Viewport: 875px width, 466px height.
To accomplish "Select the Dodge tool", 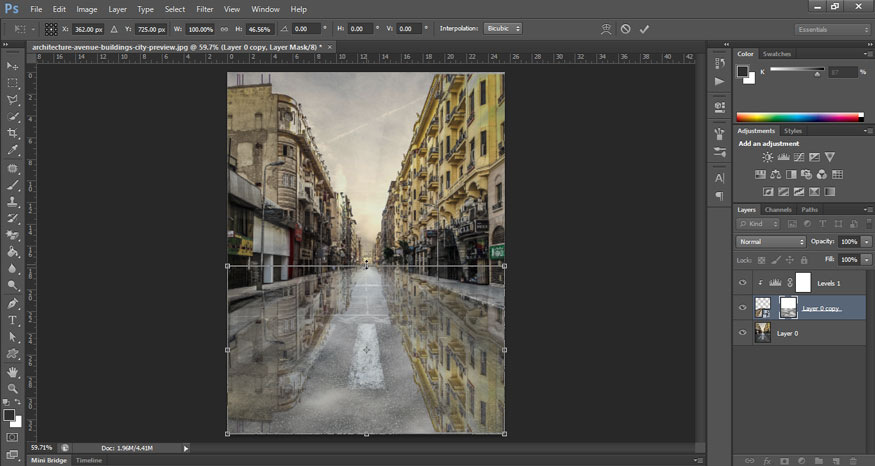I will pyautogui.click(x=12, y=286).
